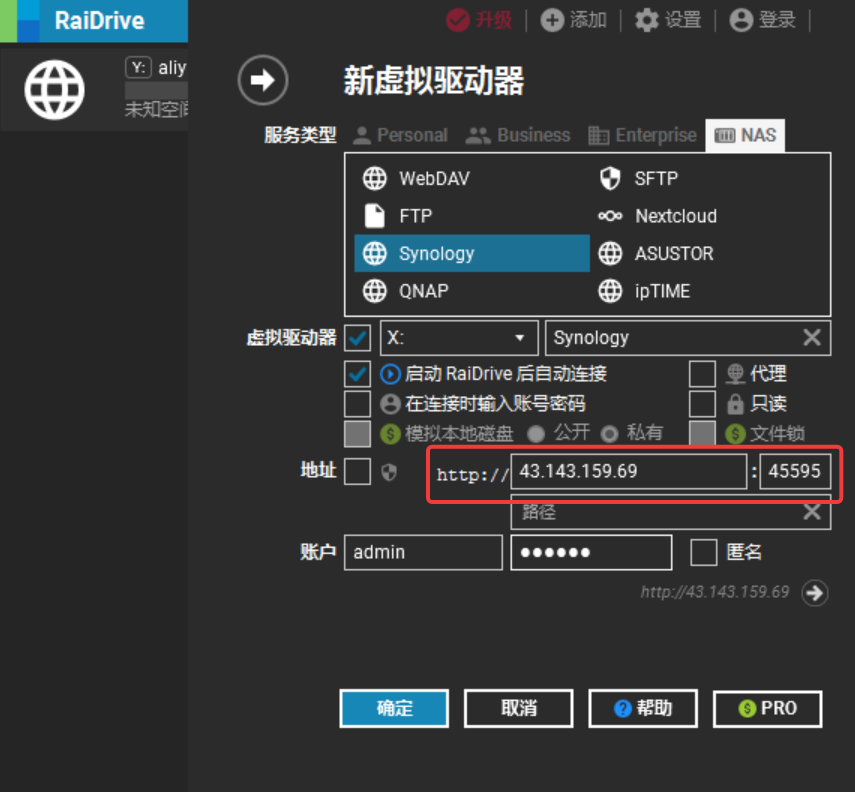Select the 公开 radio option
Screen dimensions: 855x792
click(x=536, y=434)
